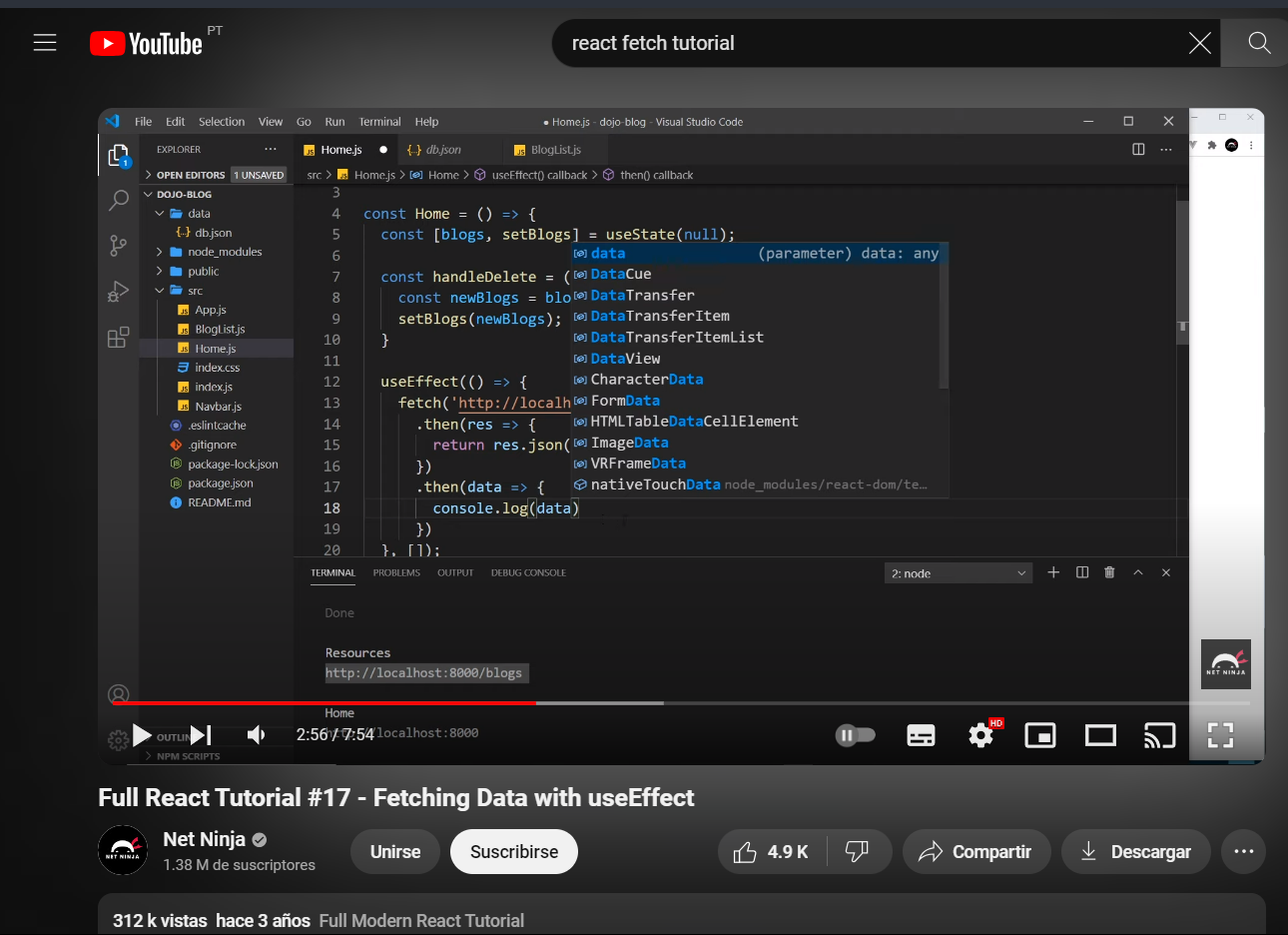The width and height of the screenshot is (1288, 935).
Task: Open the Source Control activity icon
Action: [x=119, y=246]
